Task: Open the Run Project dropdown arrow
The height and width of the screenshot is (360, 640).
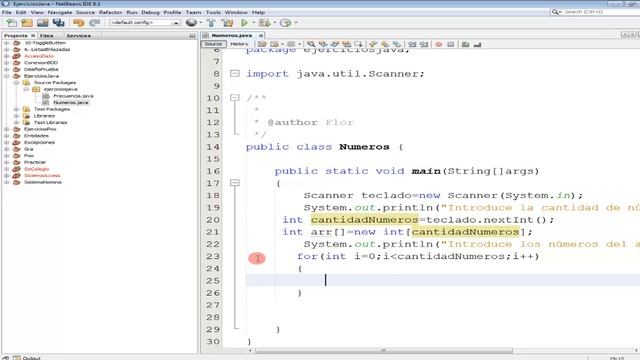Action: (253, 23)
